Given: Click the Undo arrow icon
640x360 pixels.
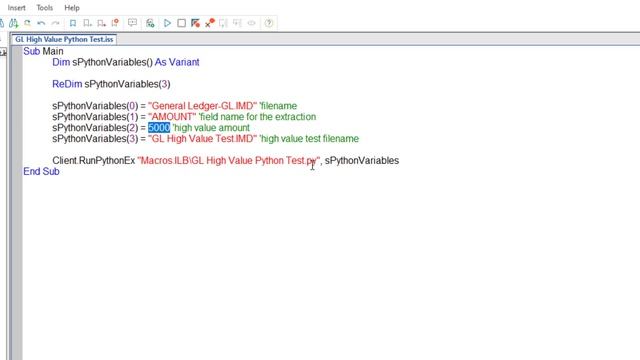Looking at the screenshot, I should tap(41, 23).
